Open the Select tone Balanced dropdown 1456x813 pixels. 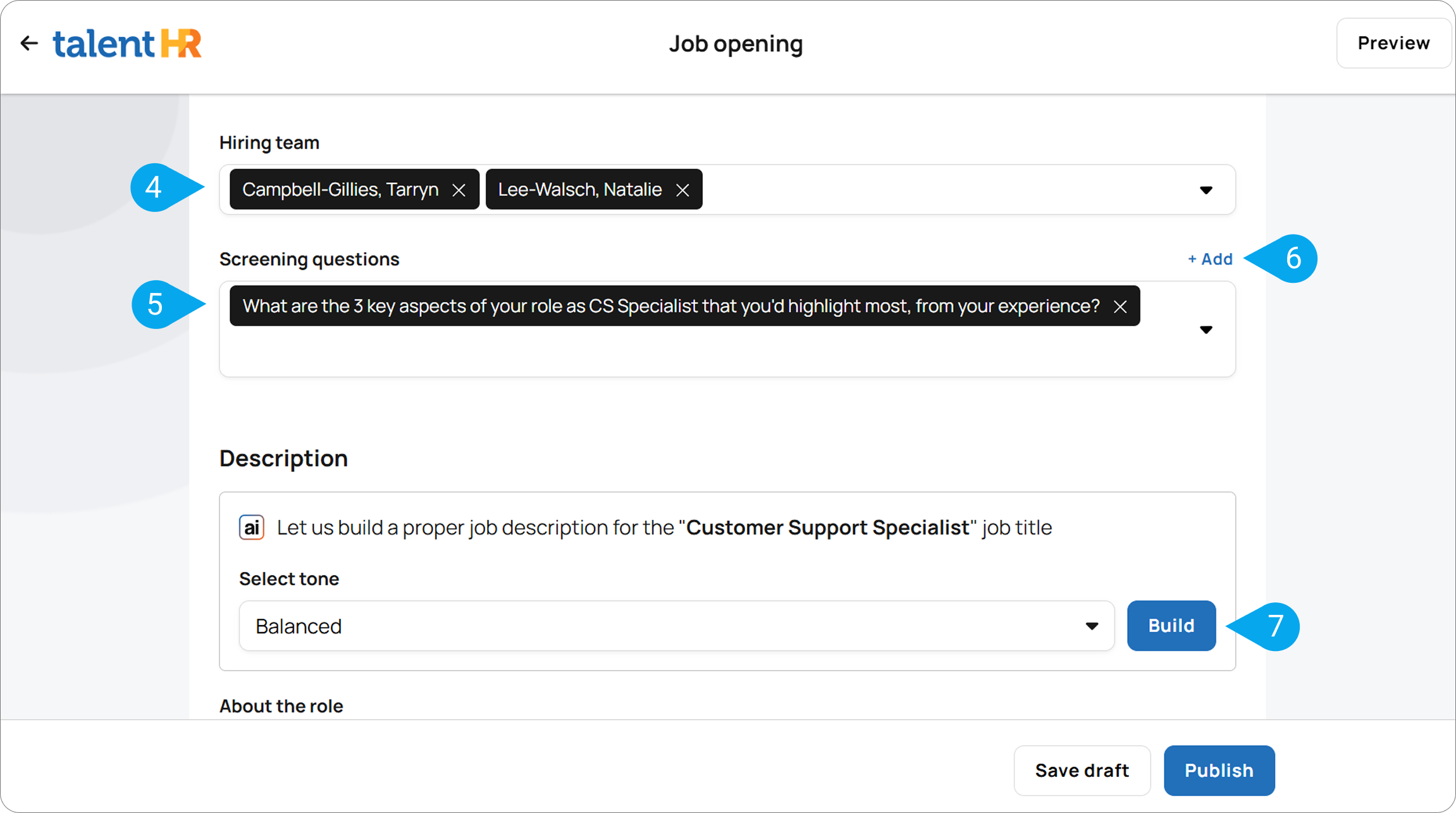point(676,626)
